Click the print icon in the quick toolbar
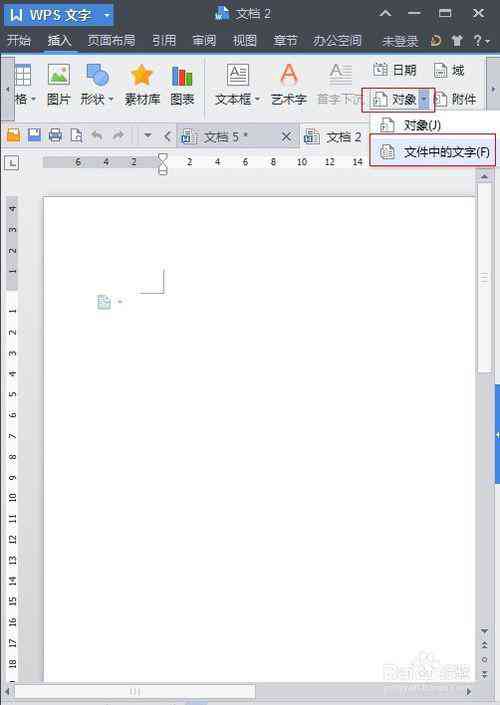Image resolution: width=500 pixels, height=705 pixels. click(x=55, y=135)
